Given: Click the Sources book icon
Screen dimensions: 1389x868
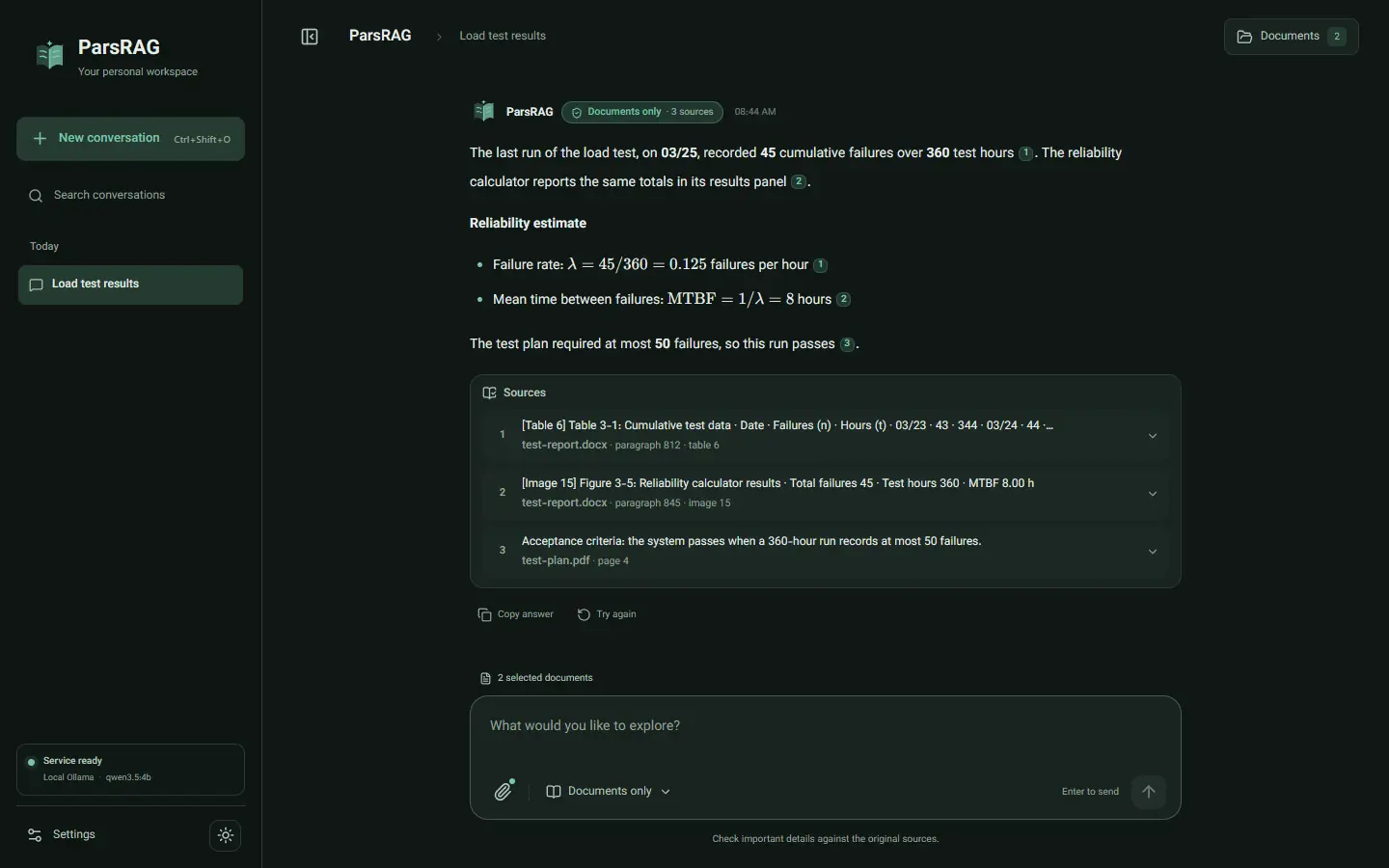Looking at the screenshot, I should [489, 393].
